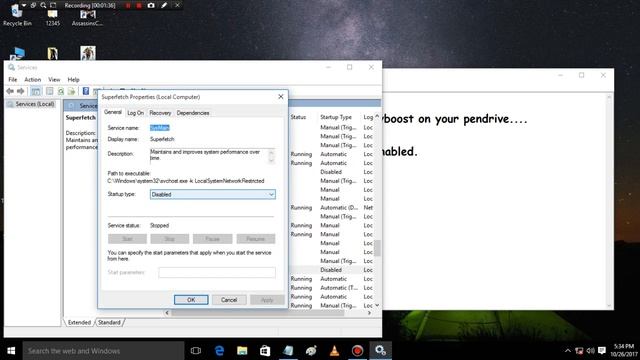Close the Superfetch Properties dialog
The width and height of the screenshot is (640, 360).
[280, 97]
